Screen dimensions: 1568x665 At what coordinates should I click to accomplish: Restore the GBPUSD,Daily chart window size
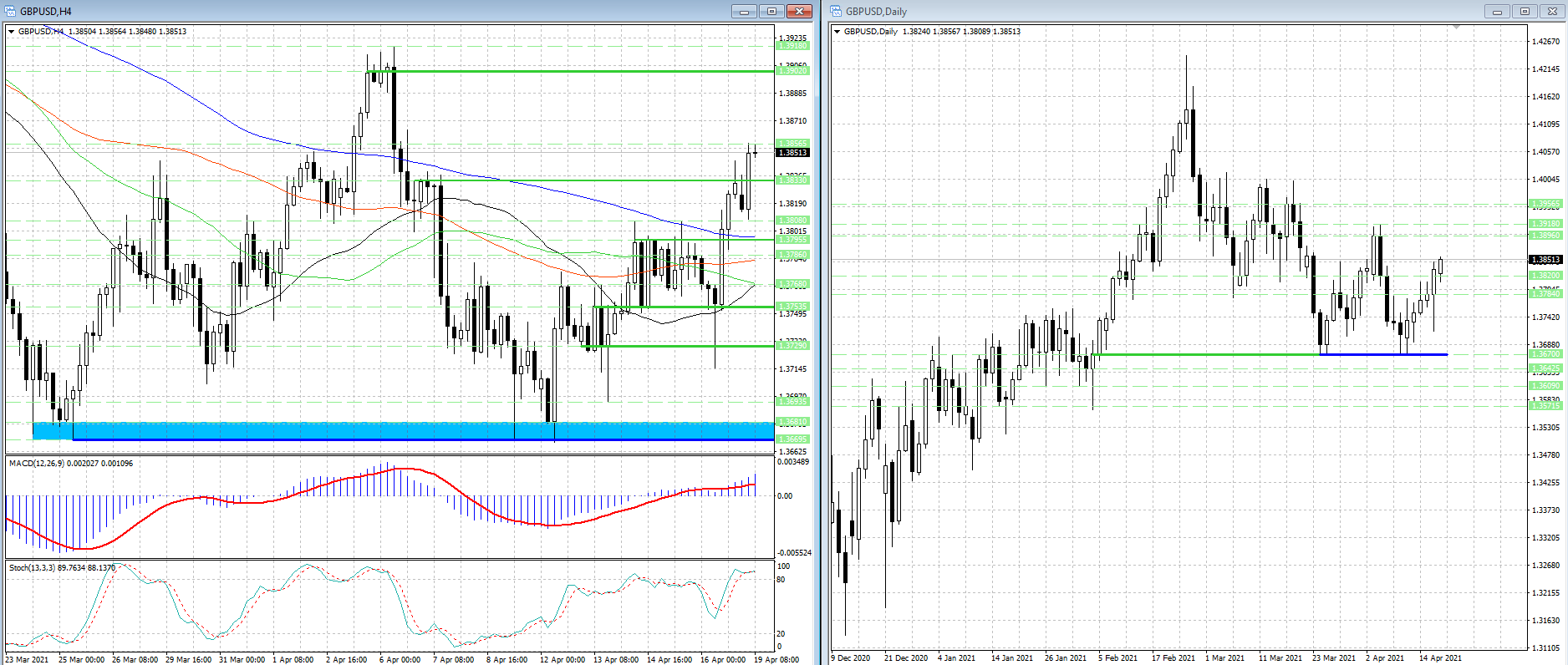pos(1525,11)
